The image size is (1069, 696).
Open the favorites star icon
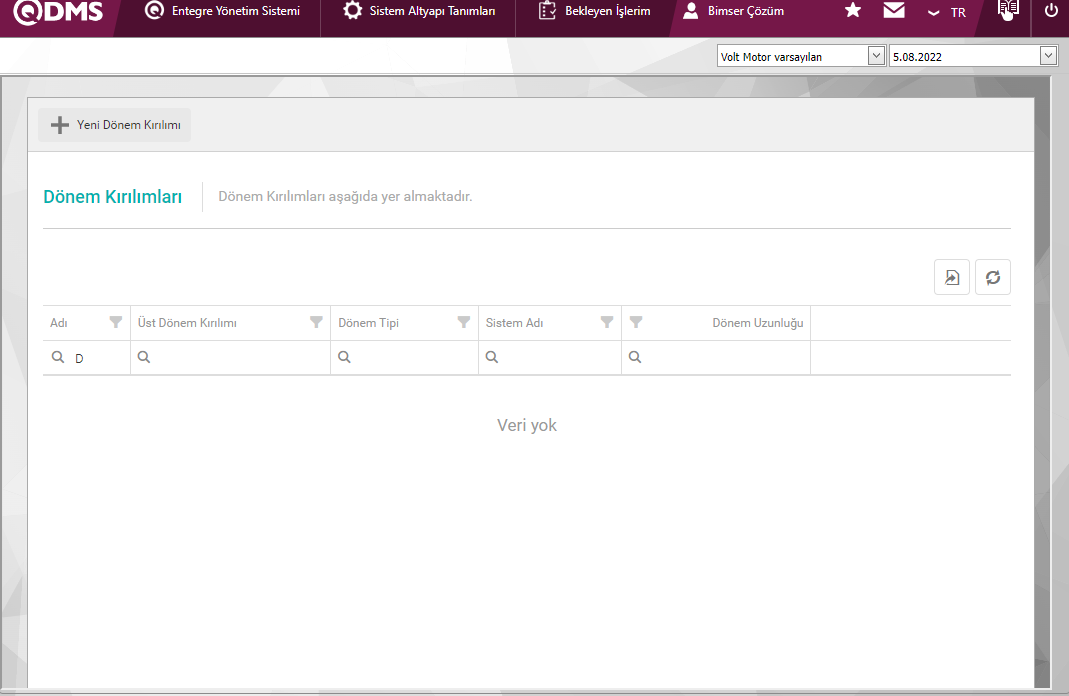852,11
